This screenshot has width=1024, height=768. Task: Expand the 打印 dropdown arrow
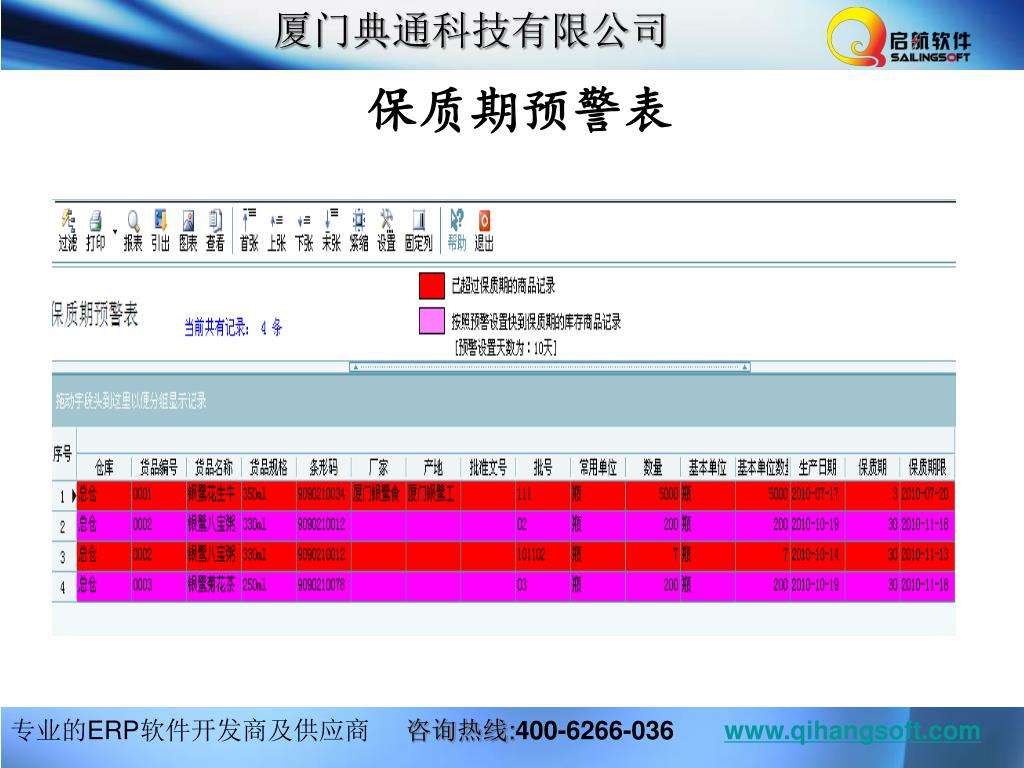tap(115, 232)
